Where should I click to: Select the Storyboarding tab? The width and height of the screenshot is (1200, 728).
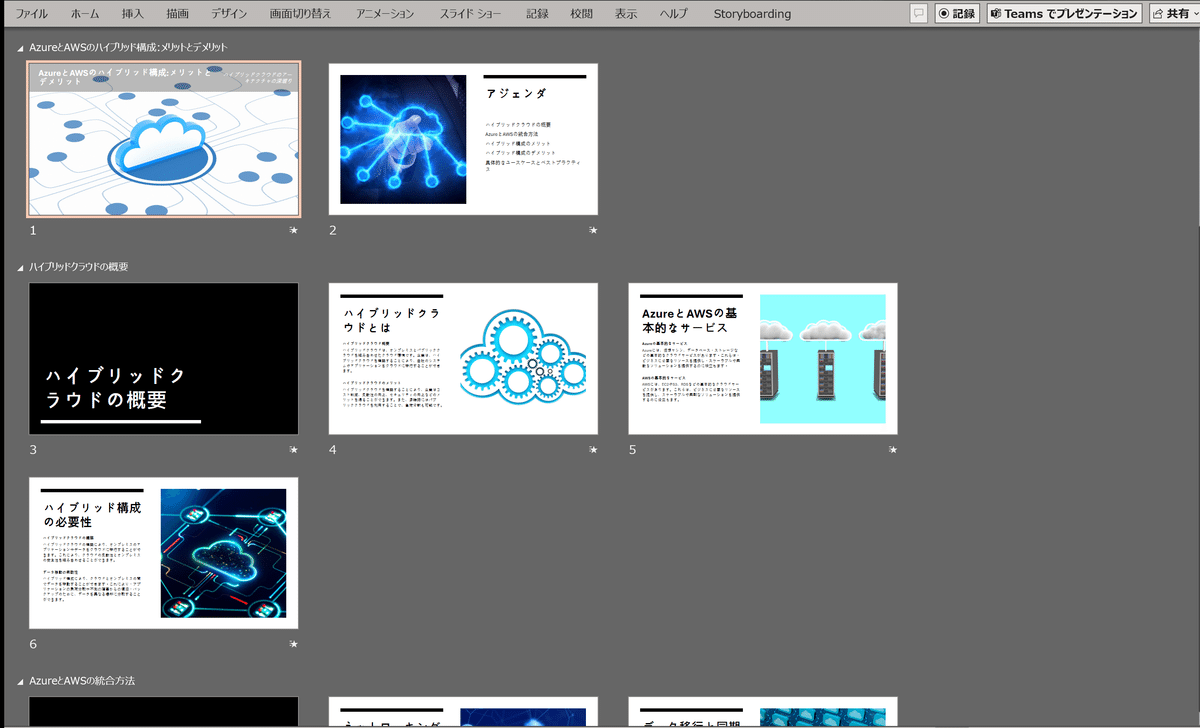point(752,14)
